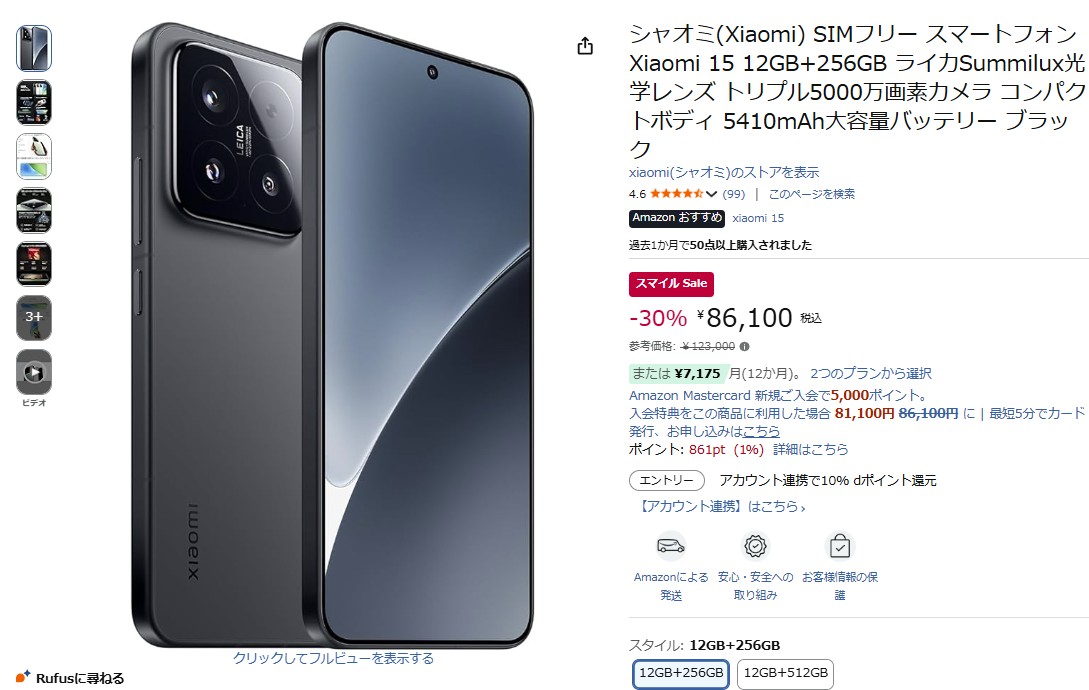Open the Rufus assistant icon

[23, 676]
